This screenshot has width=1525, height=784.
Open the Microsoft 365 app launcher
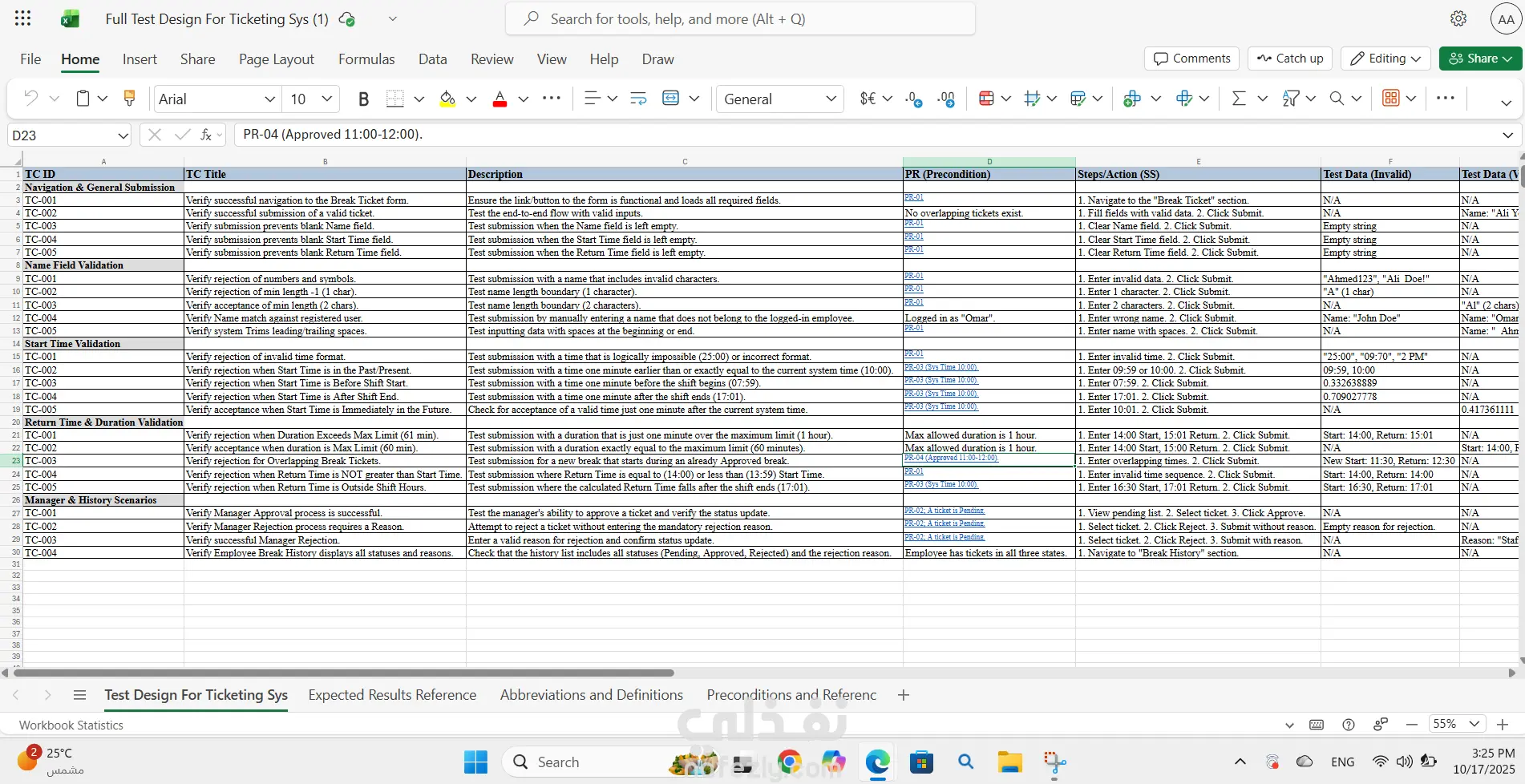pyautogui.click(x=23, y=18)
